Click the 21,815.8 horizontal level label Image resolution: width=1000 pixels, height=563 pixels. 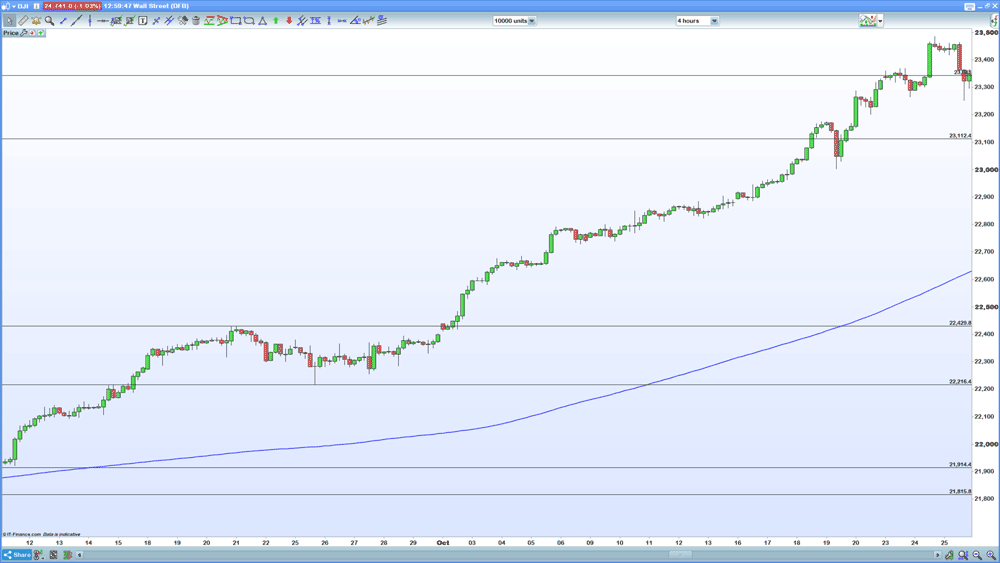960,491
